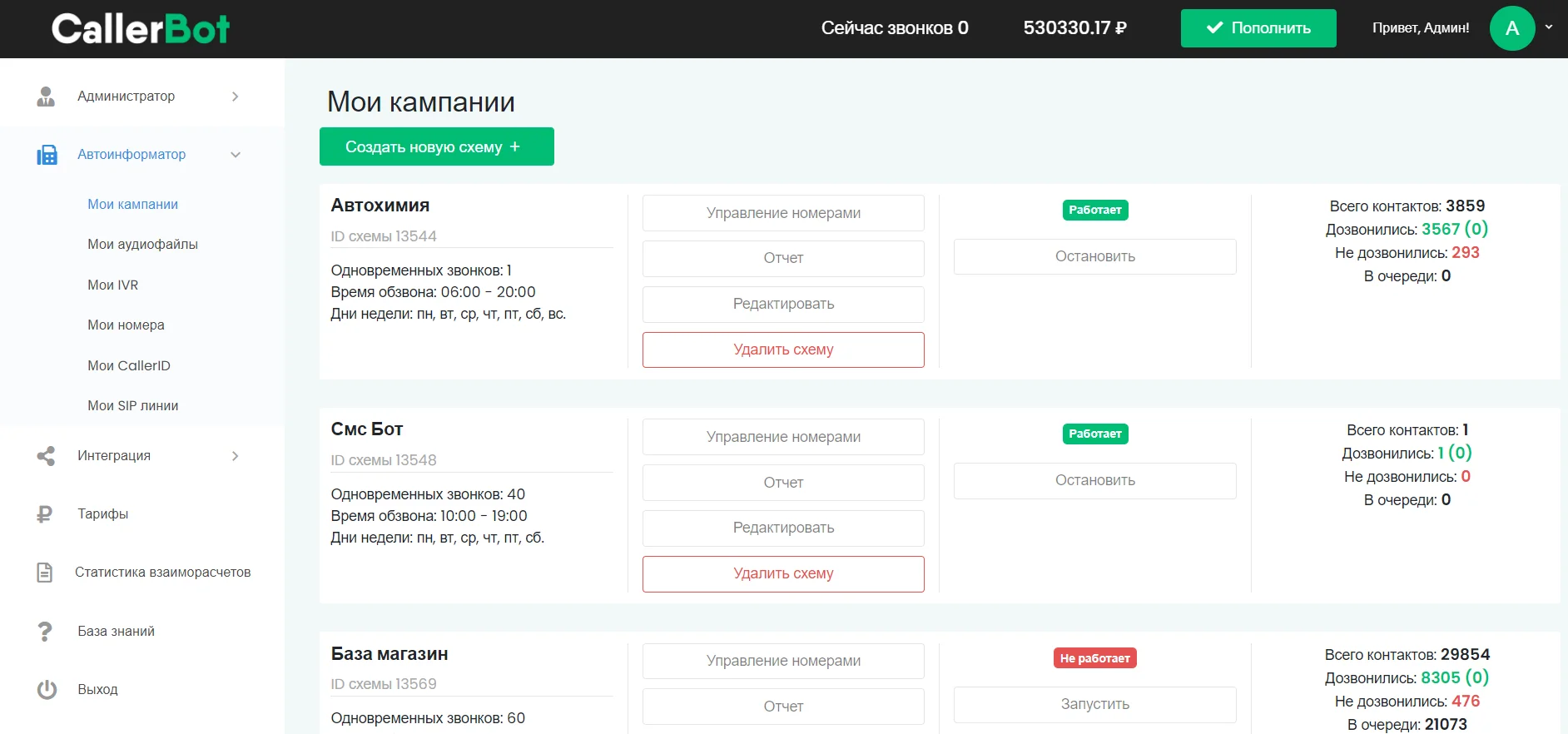Click Остановить for Автохимия campaign

coord(1095,256)
